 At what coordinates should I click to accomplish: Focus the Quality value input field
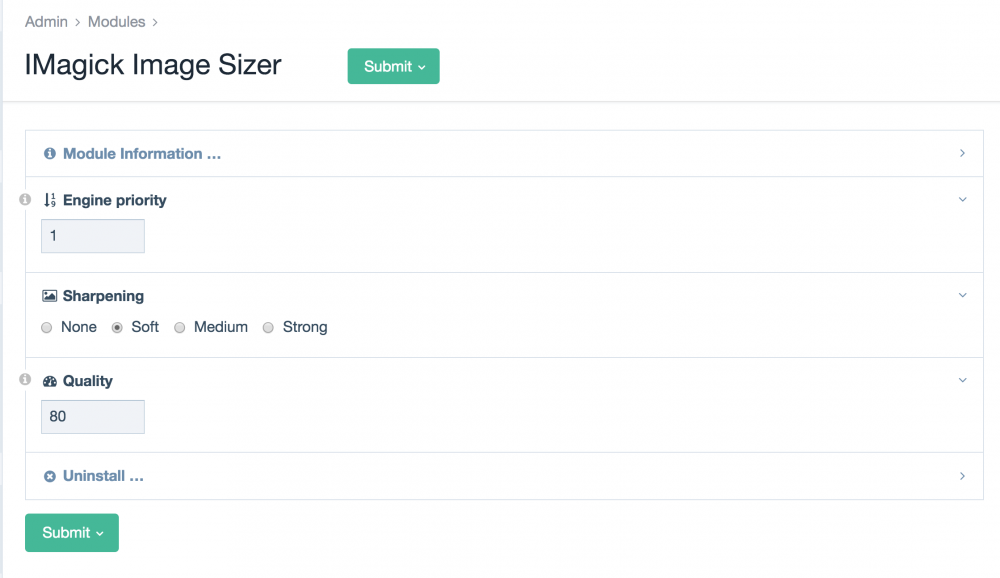click(92, 417)
